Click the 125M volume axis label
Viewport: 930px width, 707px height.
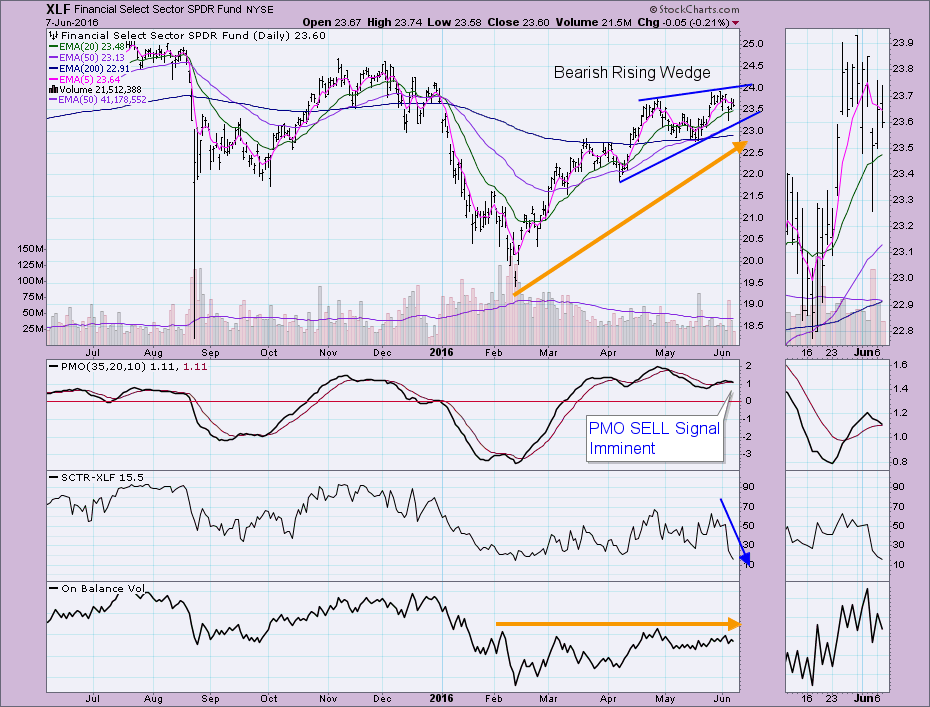(31, 265)
